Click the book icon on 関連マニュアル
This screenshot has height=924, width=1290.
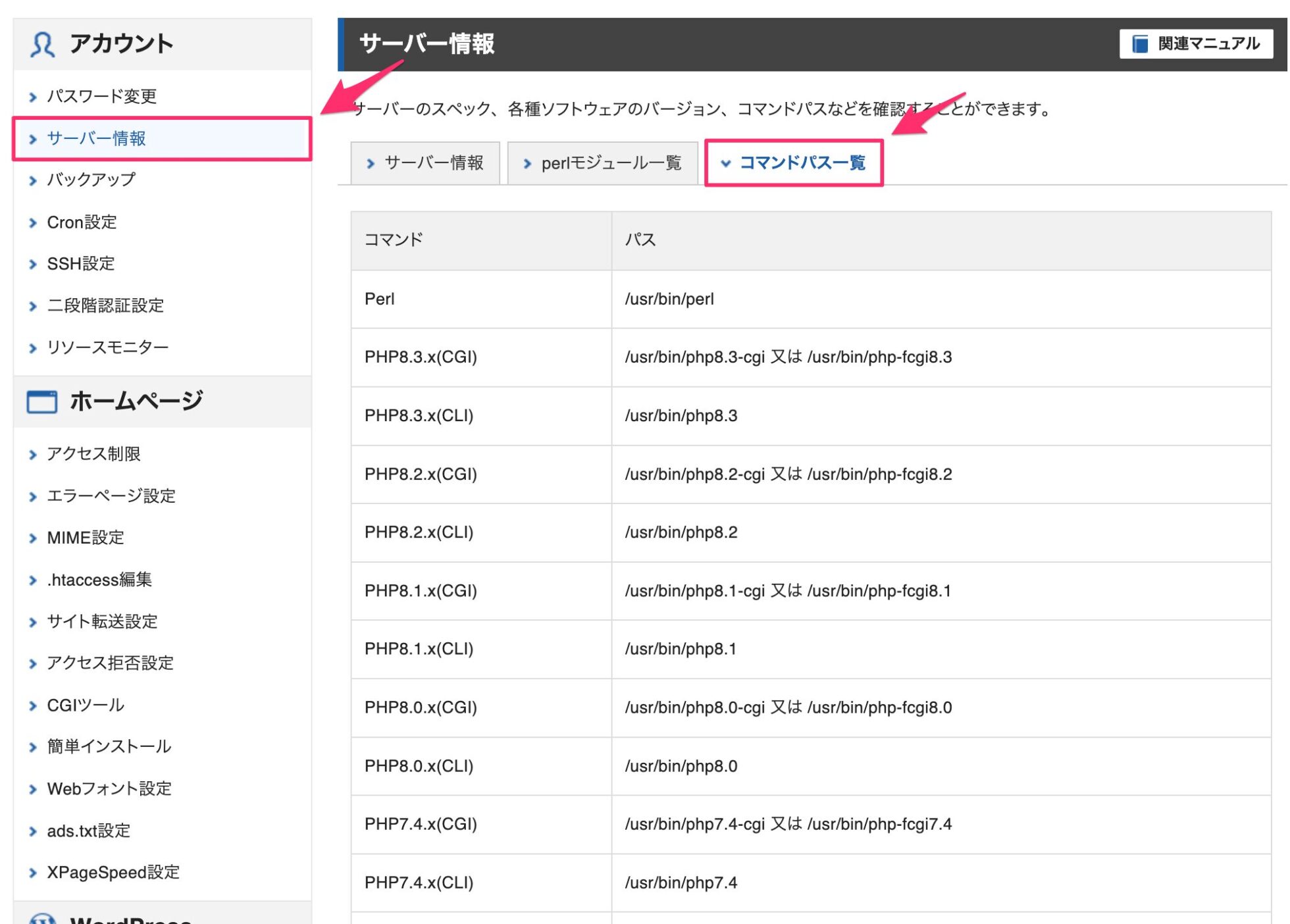[1140, 44]
